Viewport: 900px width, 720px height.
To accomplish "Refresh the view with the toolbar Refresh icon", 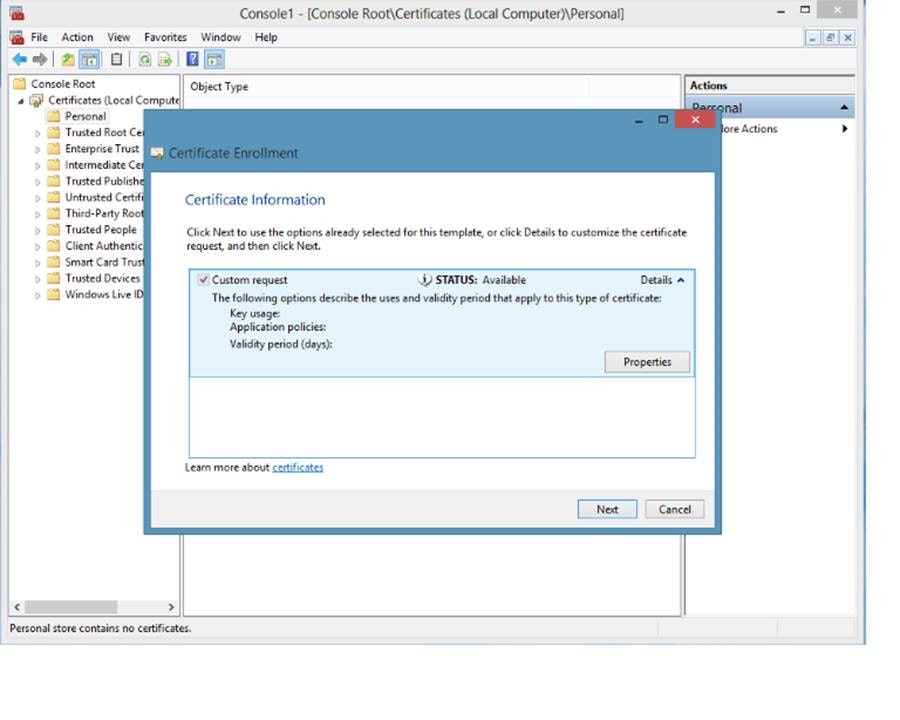I will (x=145, y=59).
